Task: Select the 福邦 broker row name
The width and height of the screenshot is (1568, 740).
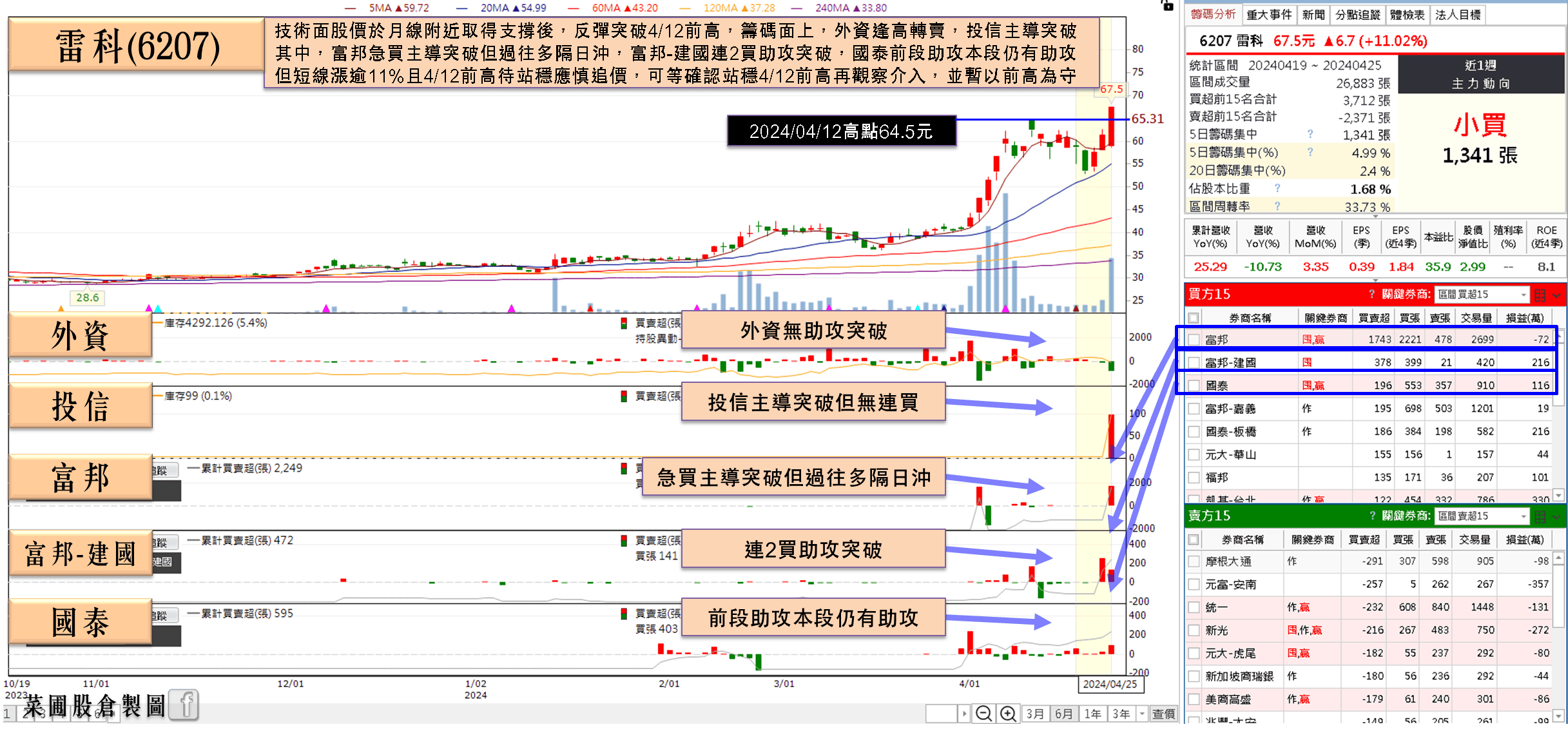Action: point(1217,478)
